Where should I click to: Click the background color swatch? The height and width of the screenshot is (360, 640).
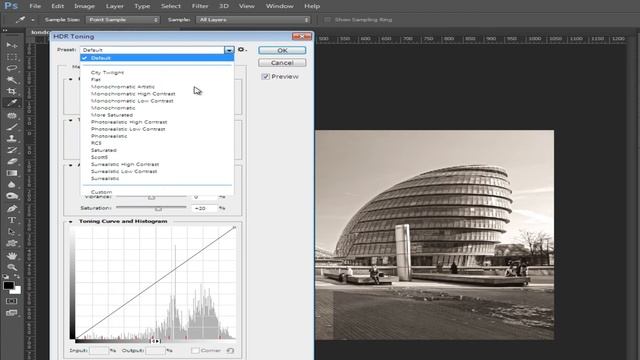tap(16, 290)
